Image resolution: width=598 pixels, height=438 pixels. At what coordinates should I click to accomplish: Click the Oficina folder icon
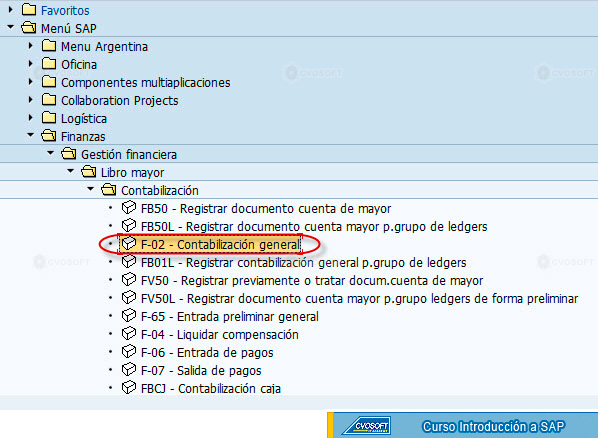(49, 64)
